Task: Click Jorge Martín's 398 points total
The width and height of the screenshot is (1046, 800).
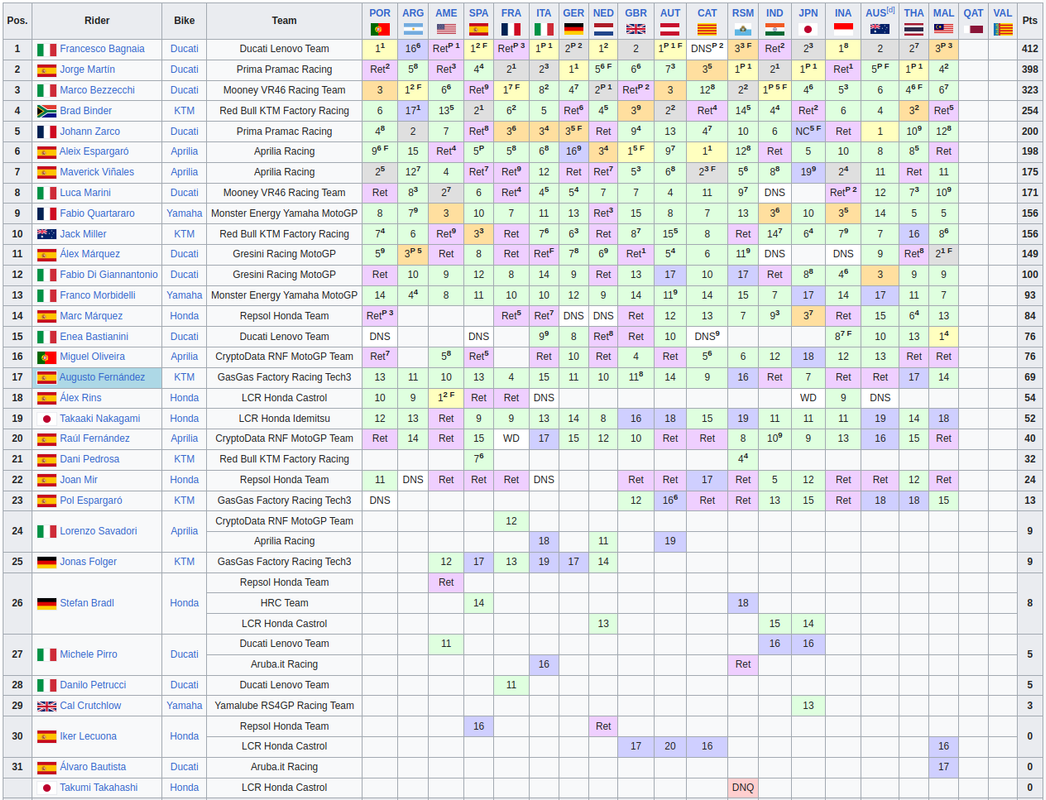Action: 1030,69
